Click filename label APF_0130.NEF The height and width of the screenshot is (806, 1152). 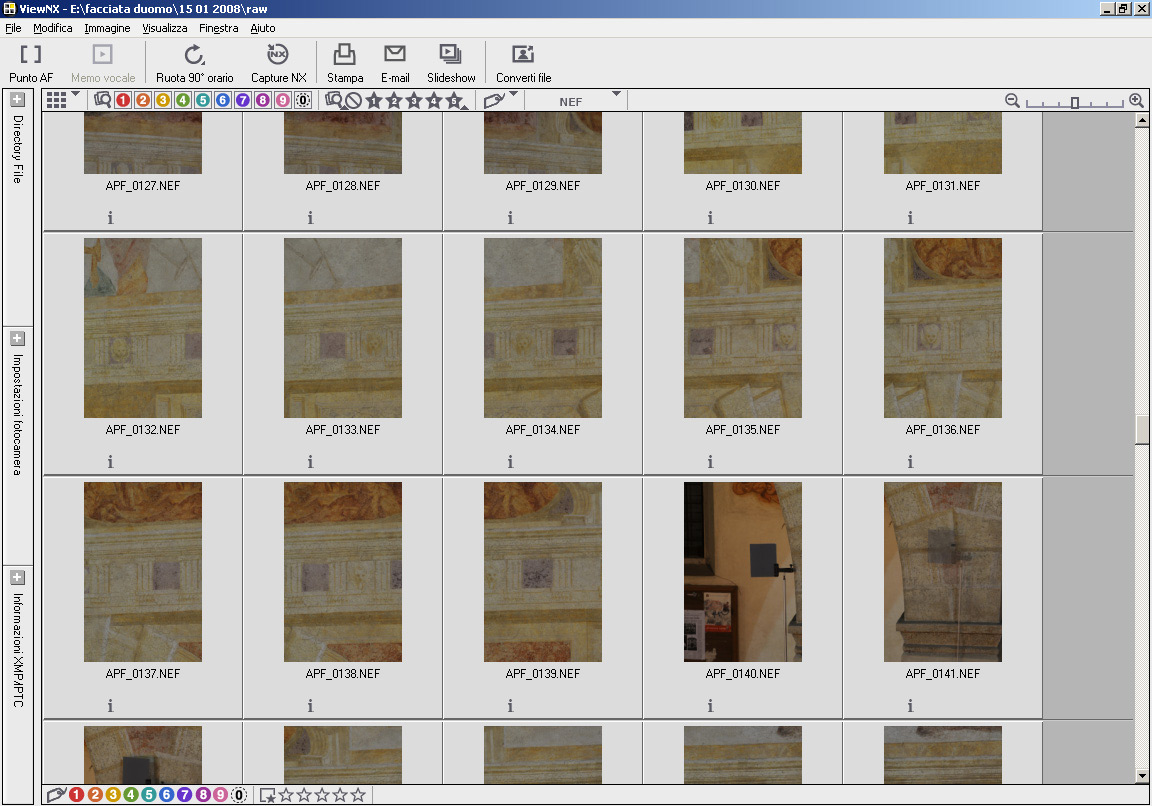743,186
